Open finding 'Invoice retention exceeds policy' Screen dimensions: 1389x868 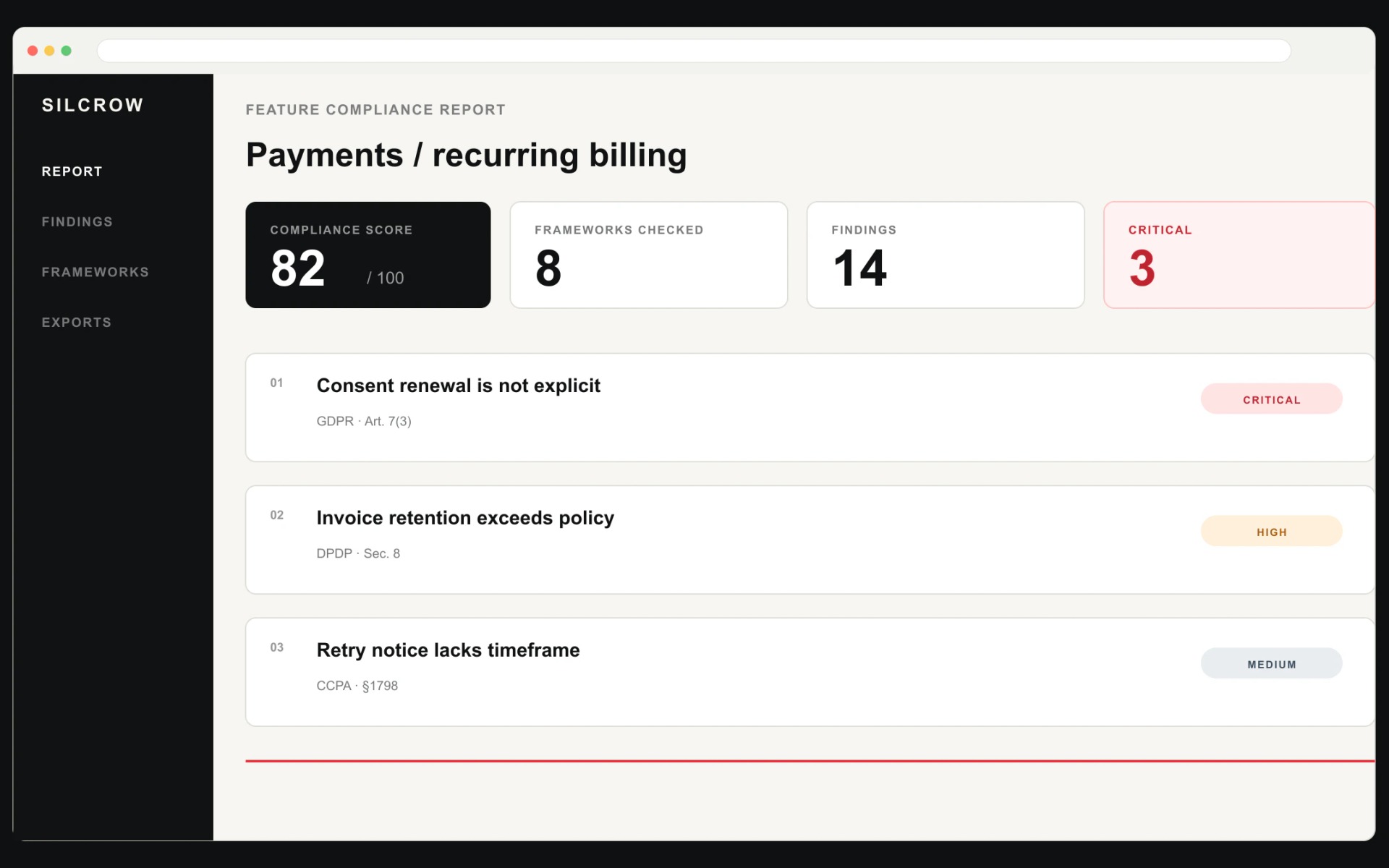pos(810,540)
